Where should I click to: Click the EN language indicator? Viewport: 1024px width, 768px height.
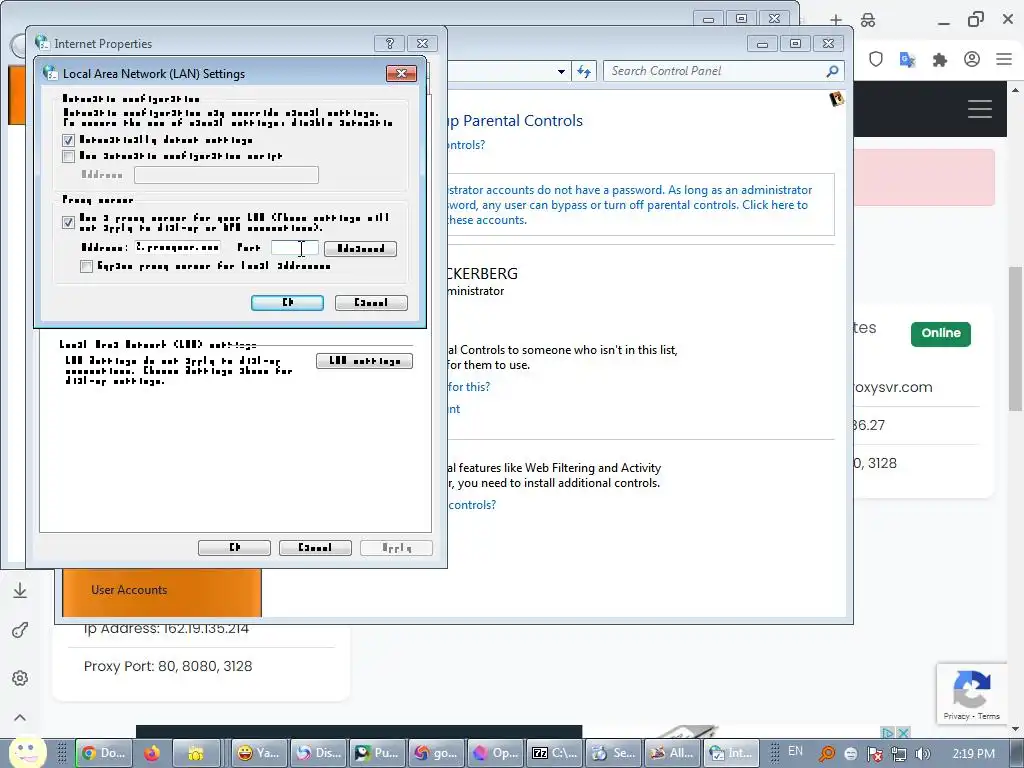pos(795,751)
